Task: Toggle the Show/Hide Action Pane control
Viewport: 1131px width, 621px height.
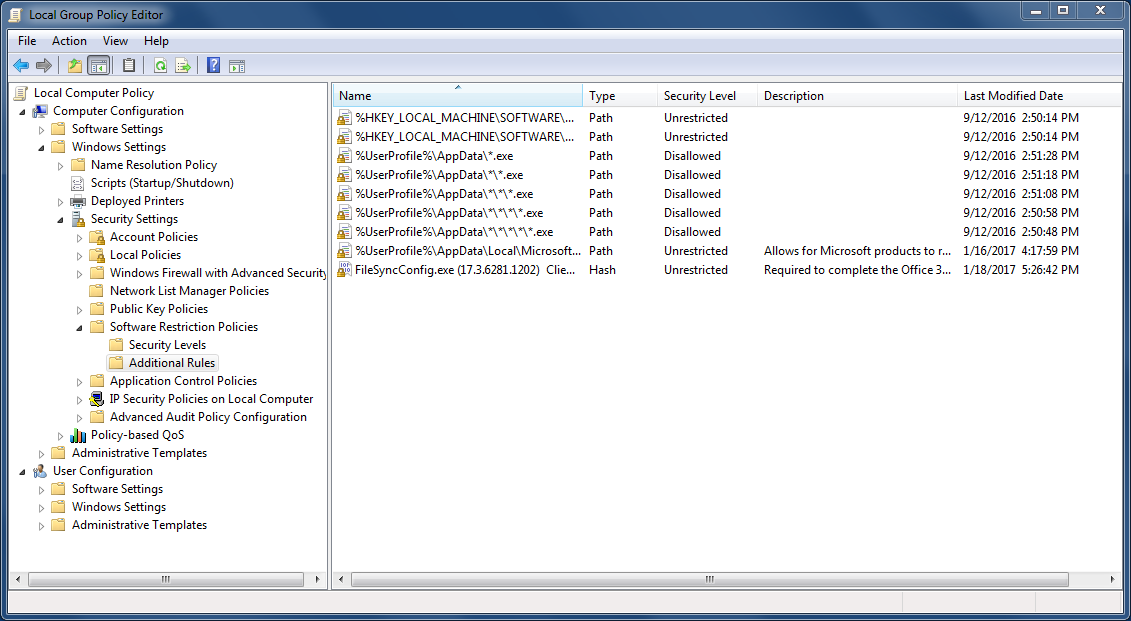Action: pyautogui.click(x=236, y=65)
